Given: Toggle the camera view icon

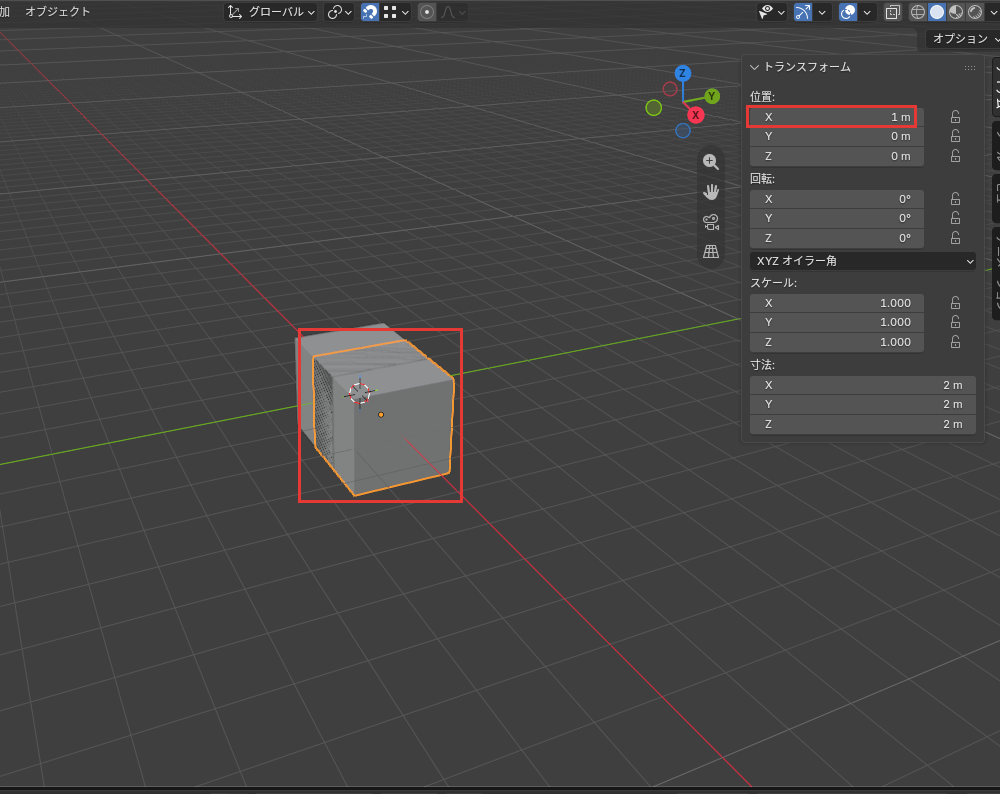Looking at the screenshot, I should (x=710, y=221).
